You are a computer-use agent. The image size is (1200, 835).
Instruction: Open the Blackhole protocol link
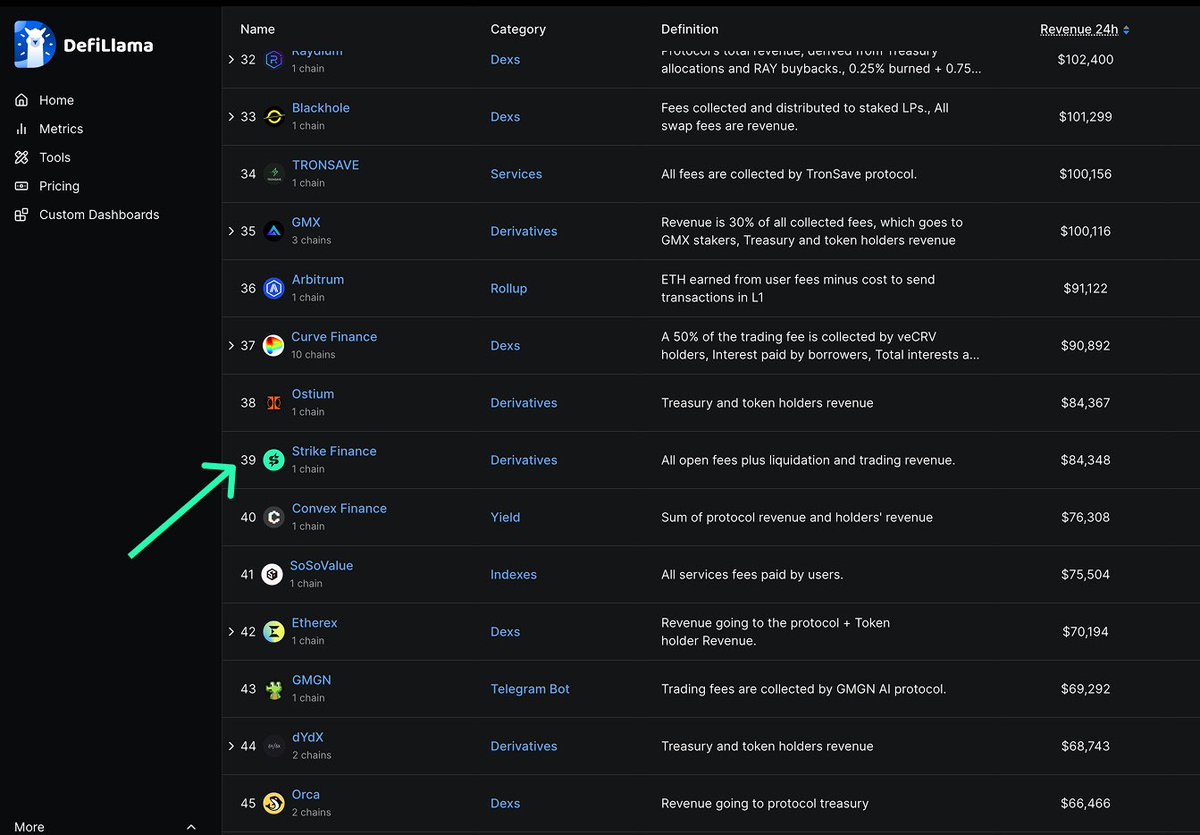point(321,108)
